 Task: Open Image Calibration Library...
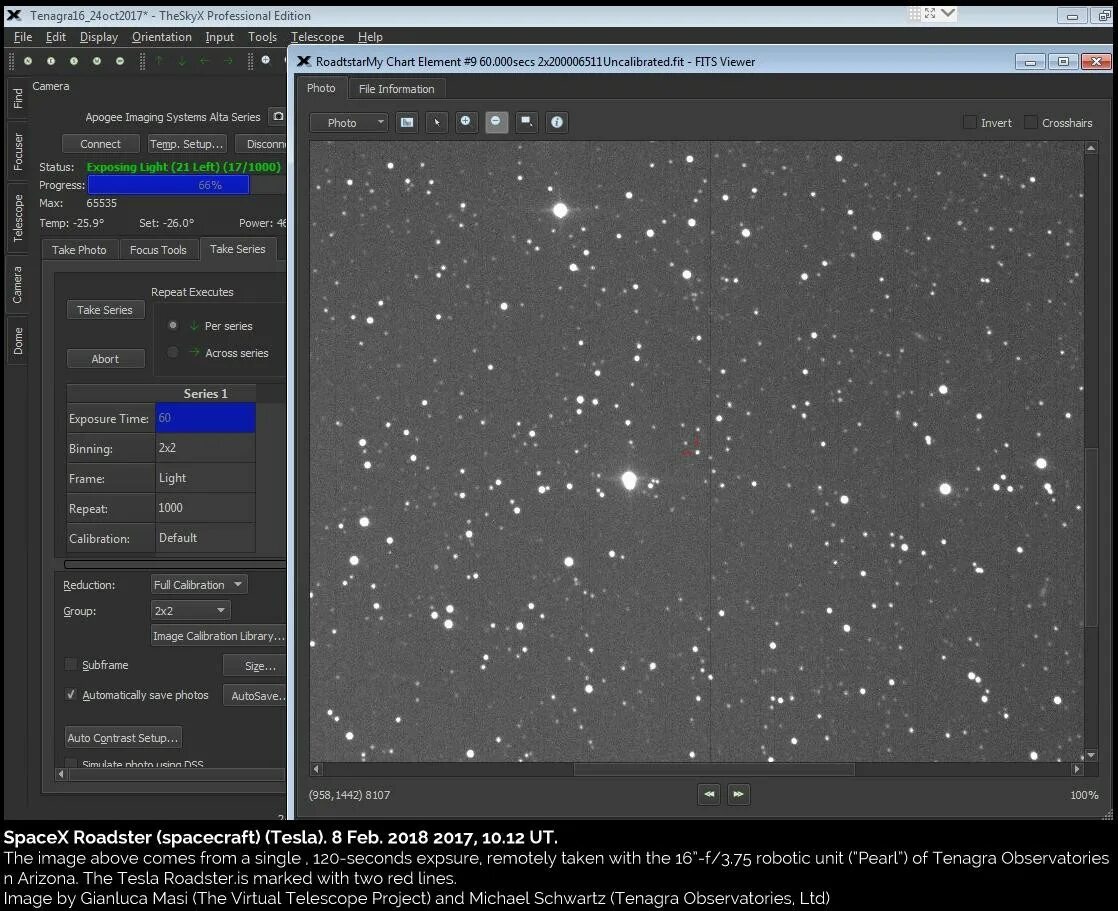218,636
